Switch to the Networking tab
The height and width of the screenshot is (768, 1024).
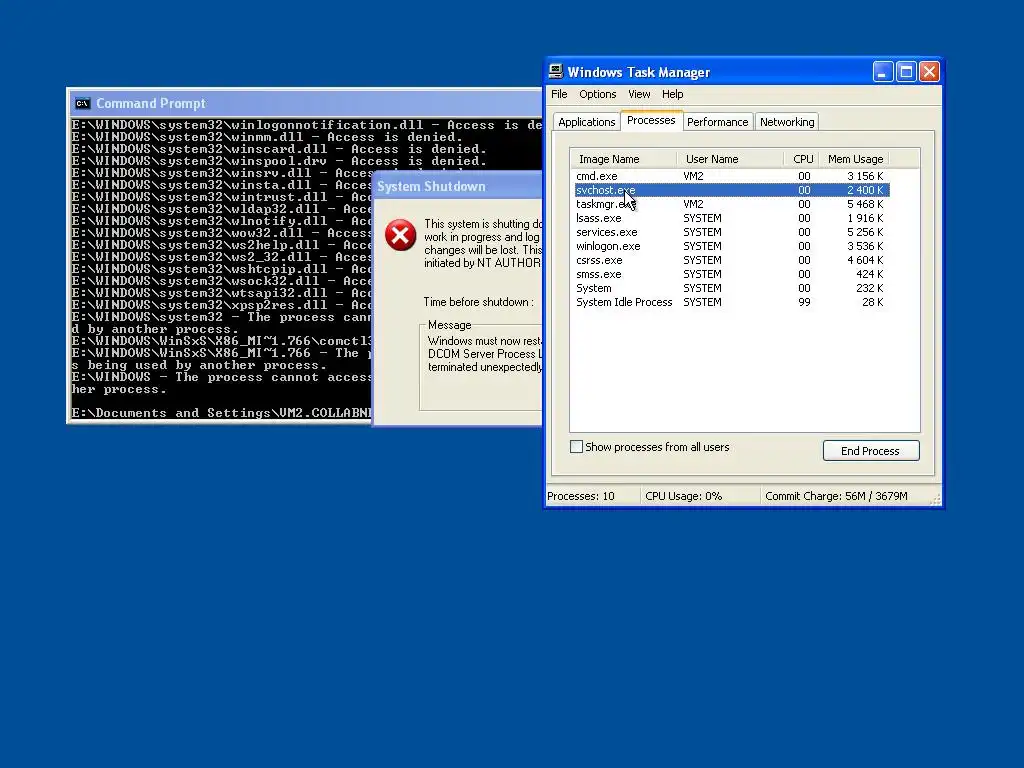tap(787, 122)
